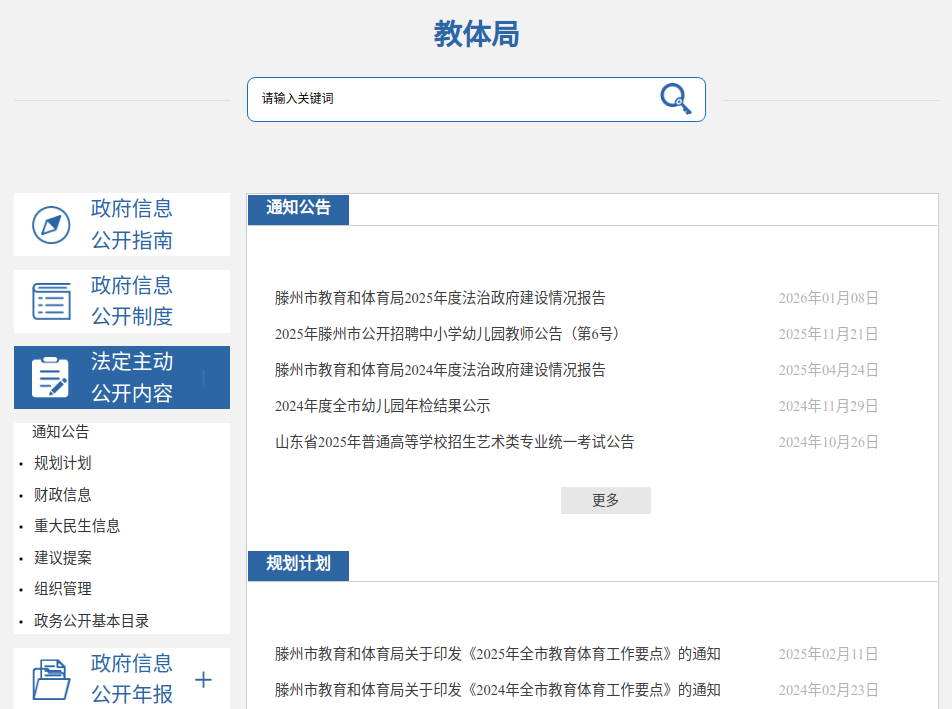The height and width of the screenshot is (709, 952).
Task: Open the 2025年公开招聘中小学幼儿园教师公告 link
Action: click(454, 334)
